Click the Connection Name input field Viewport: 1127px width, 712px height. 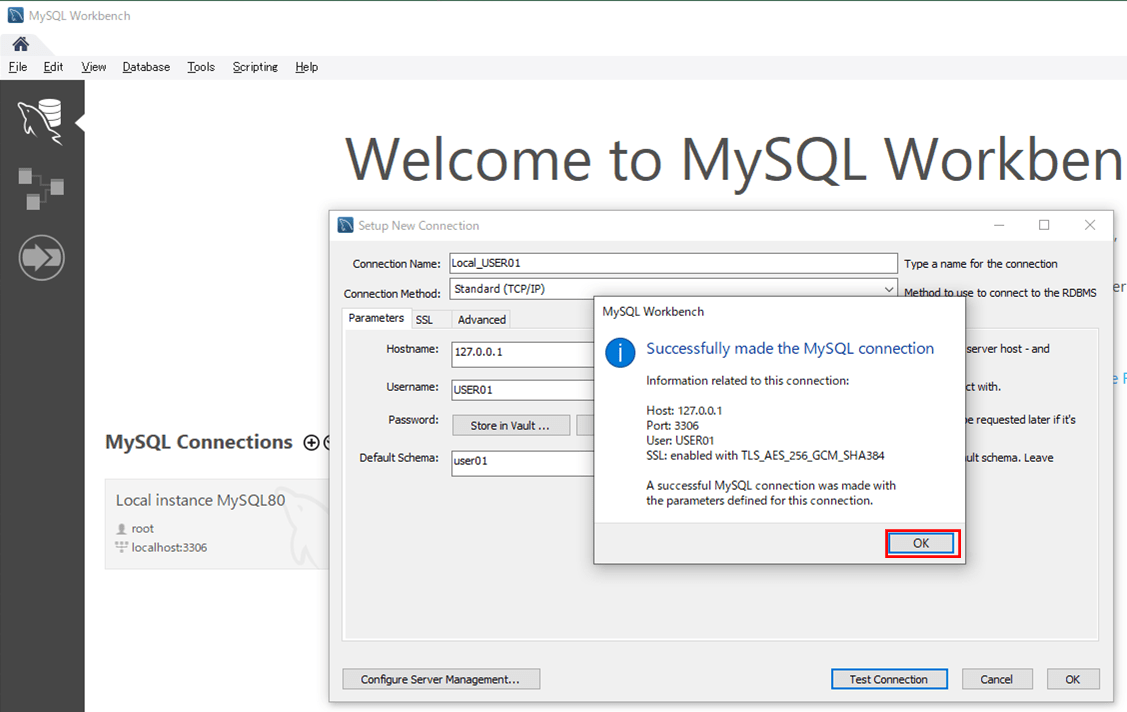click(673, 263)
